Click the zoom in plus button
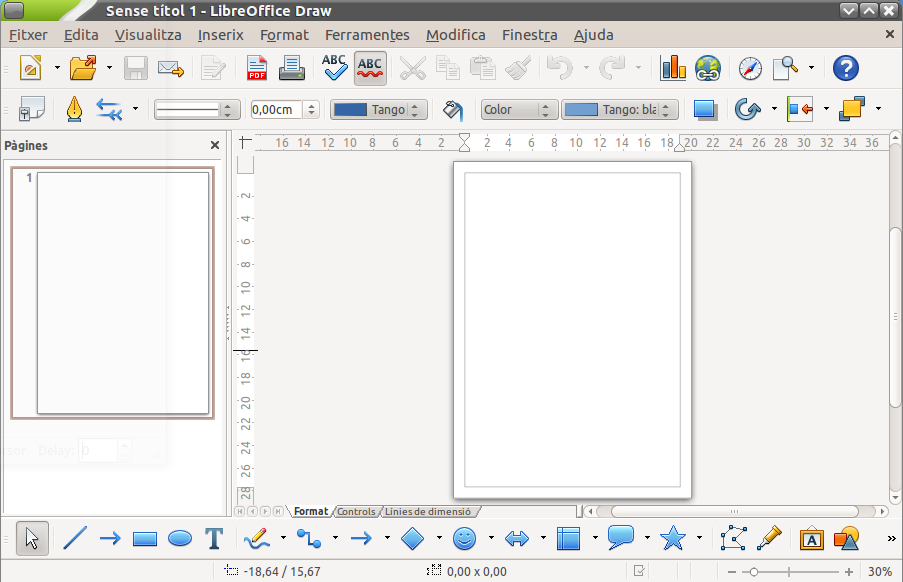 click(849, 572)
